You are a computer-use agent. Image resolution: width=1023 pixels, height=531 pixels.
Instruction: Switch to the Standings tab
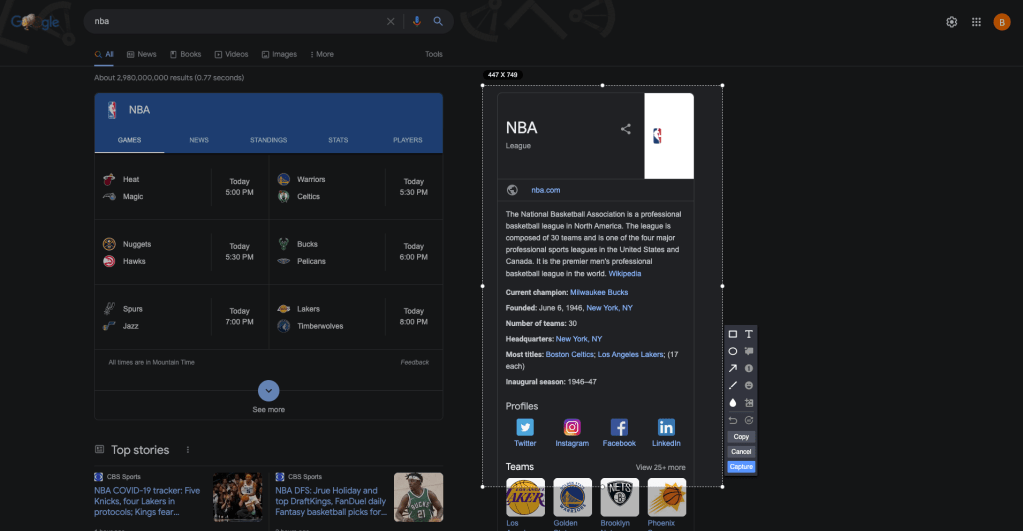(268, 140)
